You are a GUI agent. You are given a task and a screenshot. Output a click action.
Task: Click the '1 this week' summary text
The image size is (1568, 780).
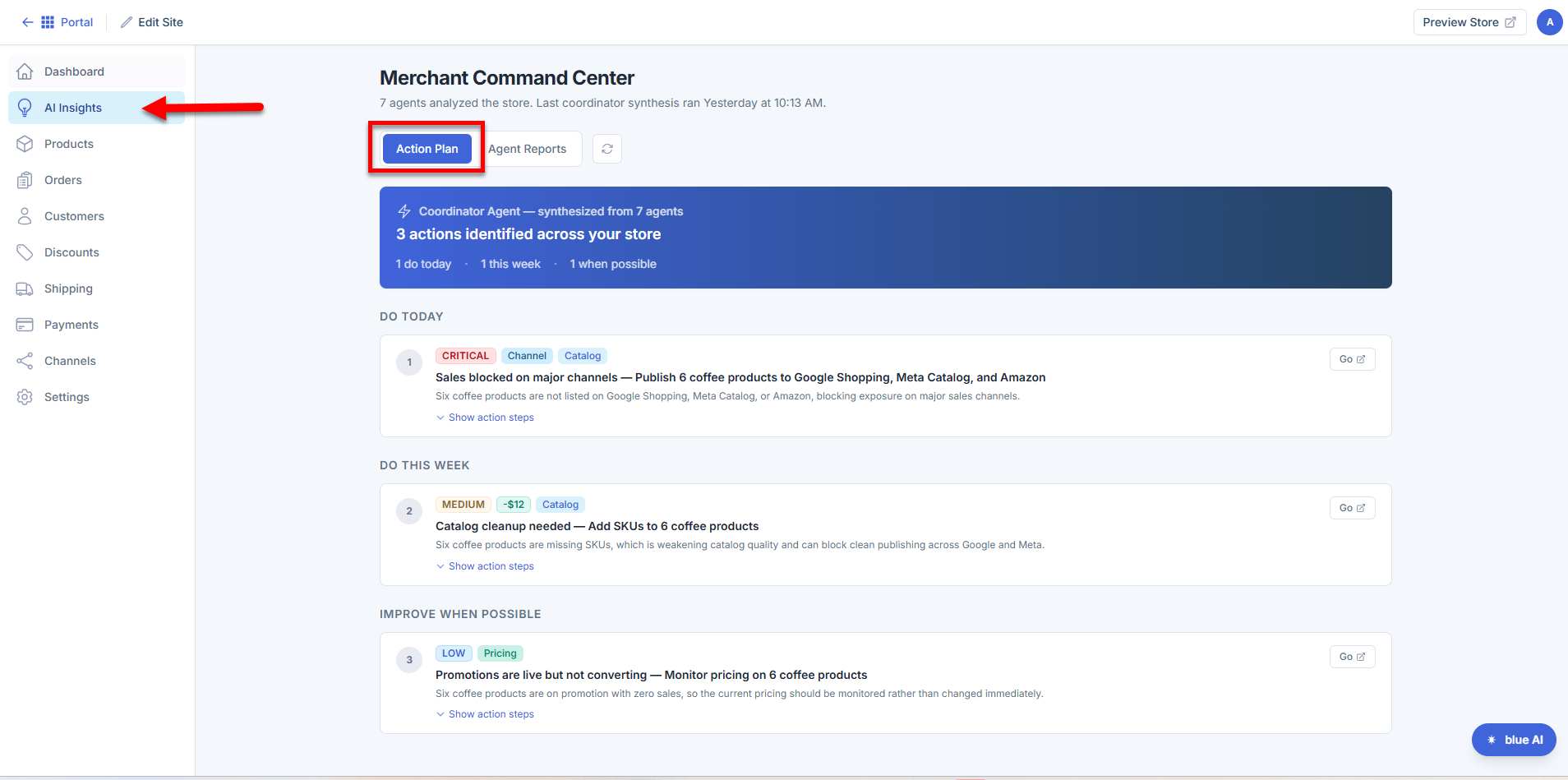pyautogui.click(x=510, y=264)
